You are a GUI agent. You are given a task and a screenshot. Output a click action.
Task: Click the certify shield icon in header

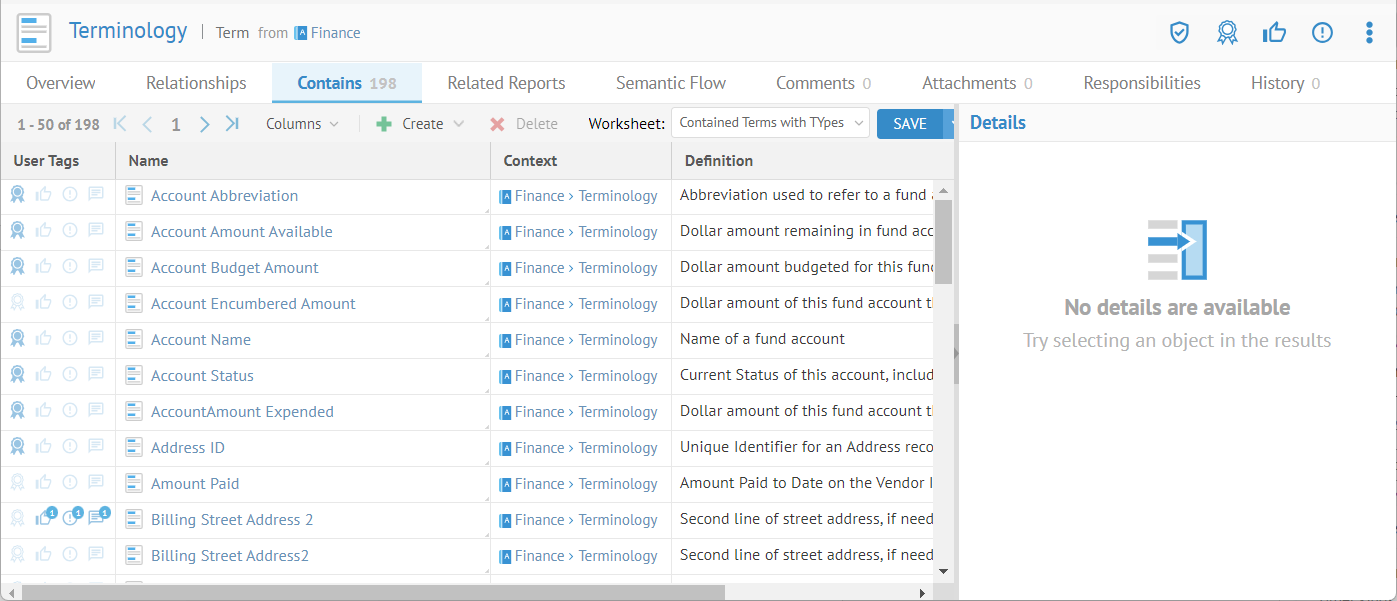pos(1179,33)
